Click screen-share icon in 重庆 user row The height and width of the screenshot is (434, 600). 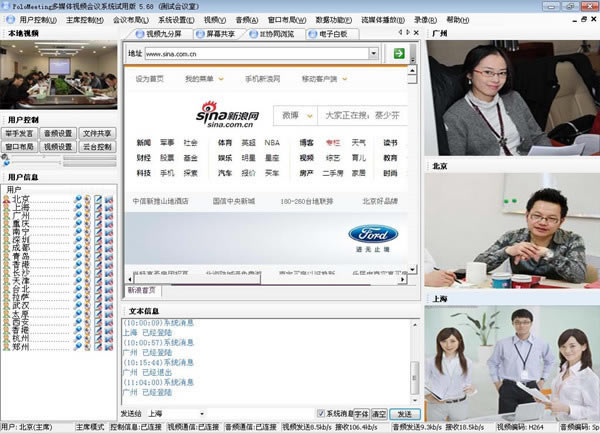coord(109,224)
